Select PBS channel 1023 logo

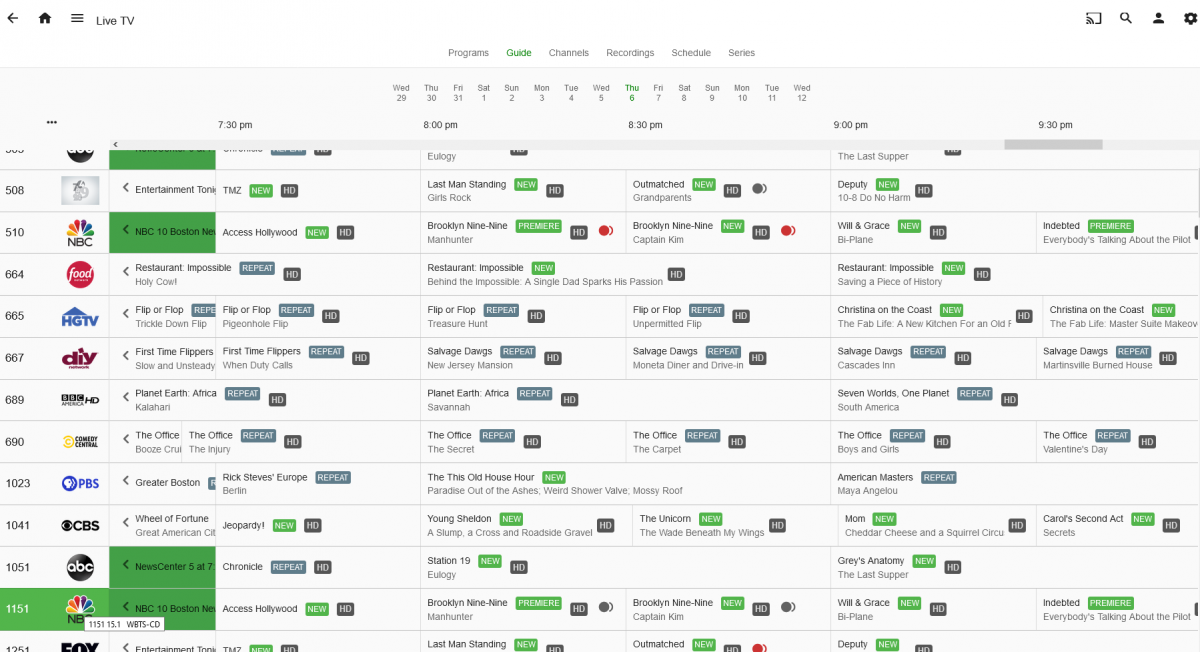pyautogui.click(x=80, y=484)
